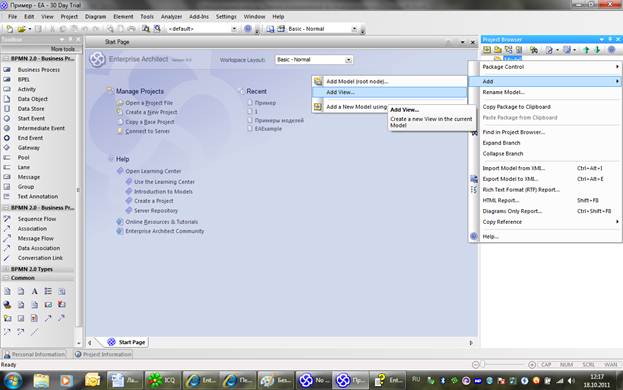Expand the Package Control submenu

tap(545, 67)
